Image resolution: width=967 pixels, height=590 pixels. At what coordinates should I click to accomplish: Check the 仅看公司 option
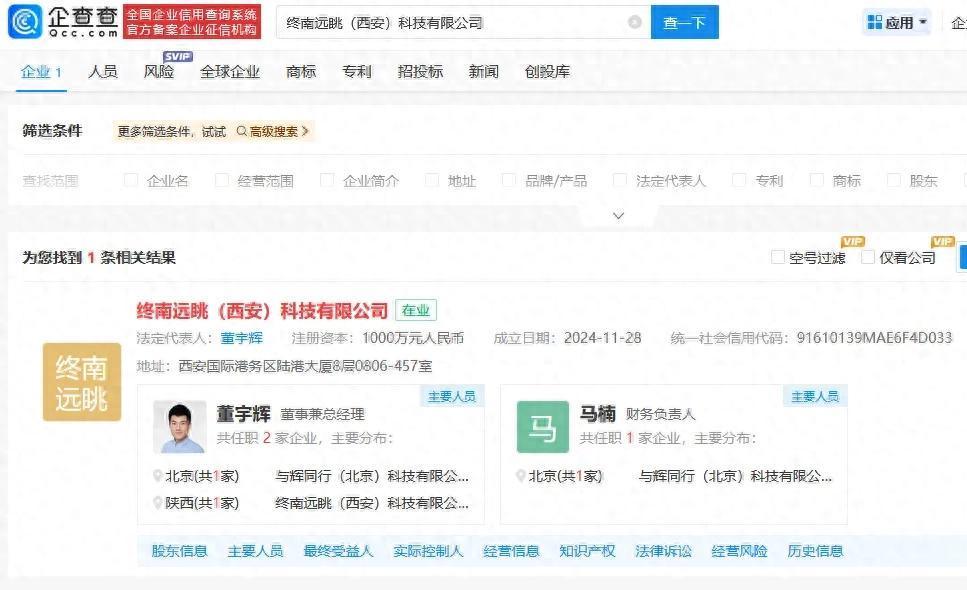coord(868,257)
